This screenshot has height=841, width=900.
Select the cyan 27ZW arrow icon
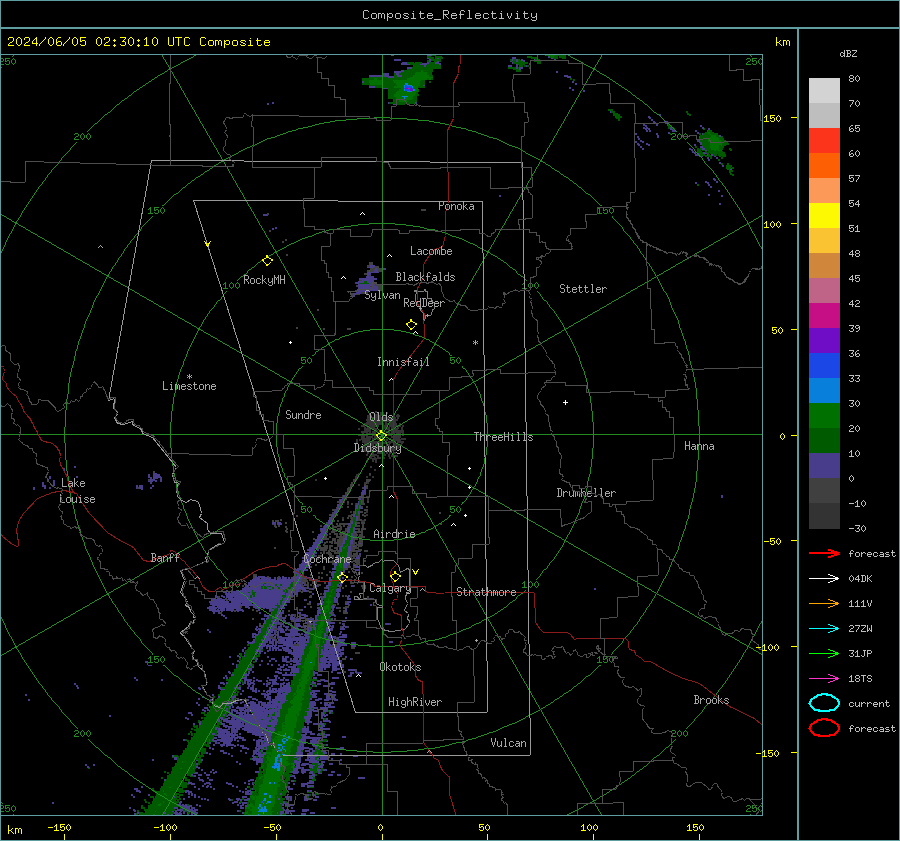(824, 629)
